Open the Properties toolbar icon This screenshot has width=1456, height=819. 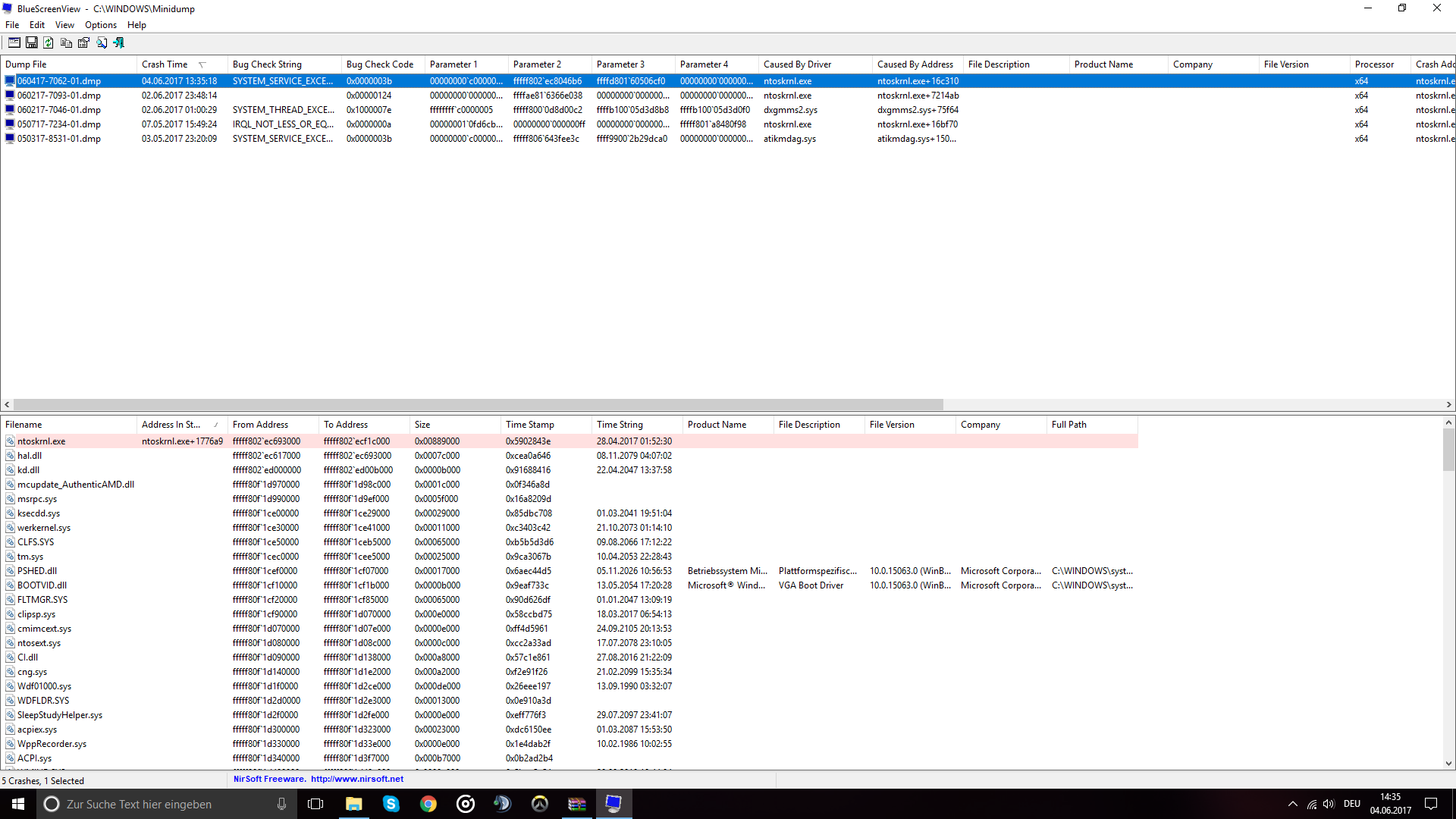click(83, 43)
